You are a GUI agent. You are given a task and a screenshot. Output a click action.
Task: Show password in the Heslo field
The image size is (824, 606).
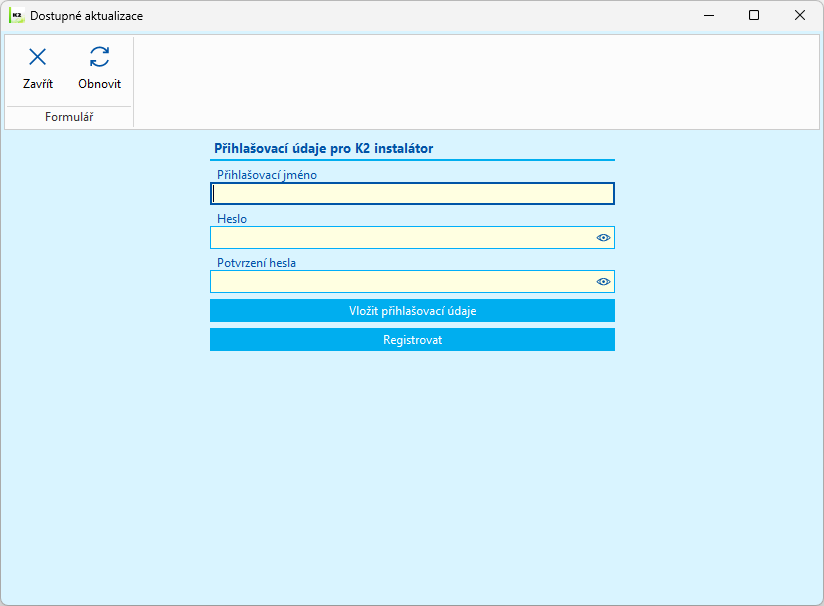[603, 238]
